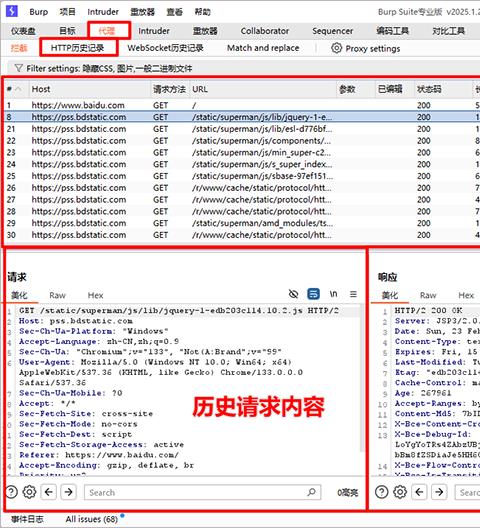Open the 重放器 menu in the menu bar
480x528 pixels.
142,12
